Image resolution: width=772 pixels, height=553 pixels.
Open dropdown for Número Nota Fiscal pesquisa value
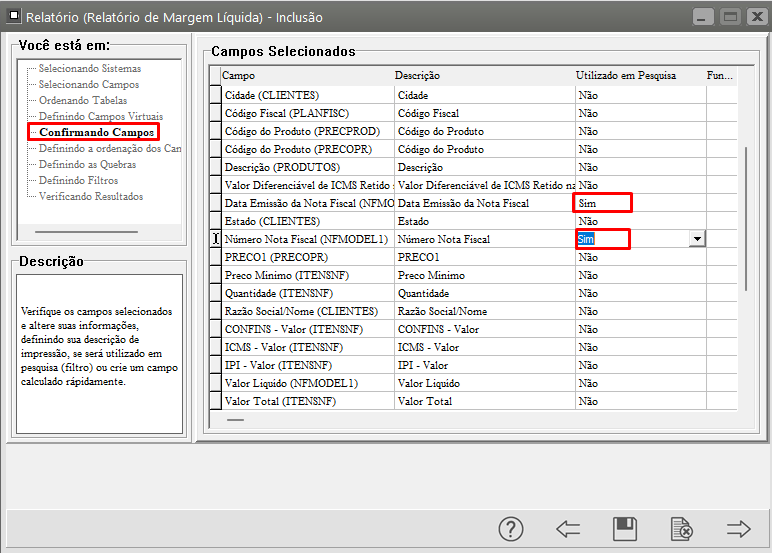pos(697,239)
